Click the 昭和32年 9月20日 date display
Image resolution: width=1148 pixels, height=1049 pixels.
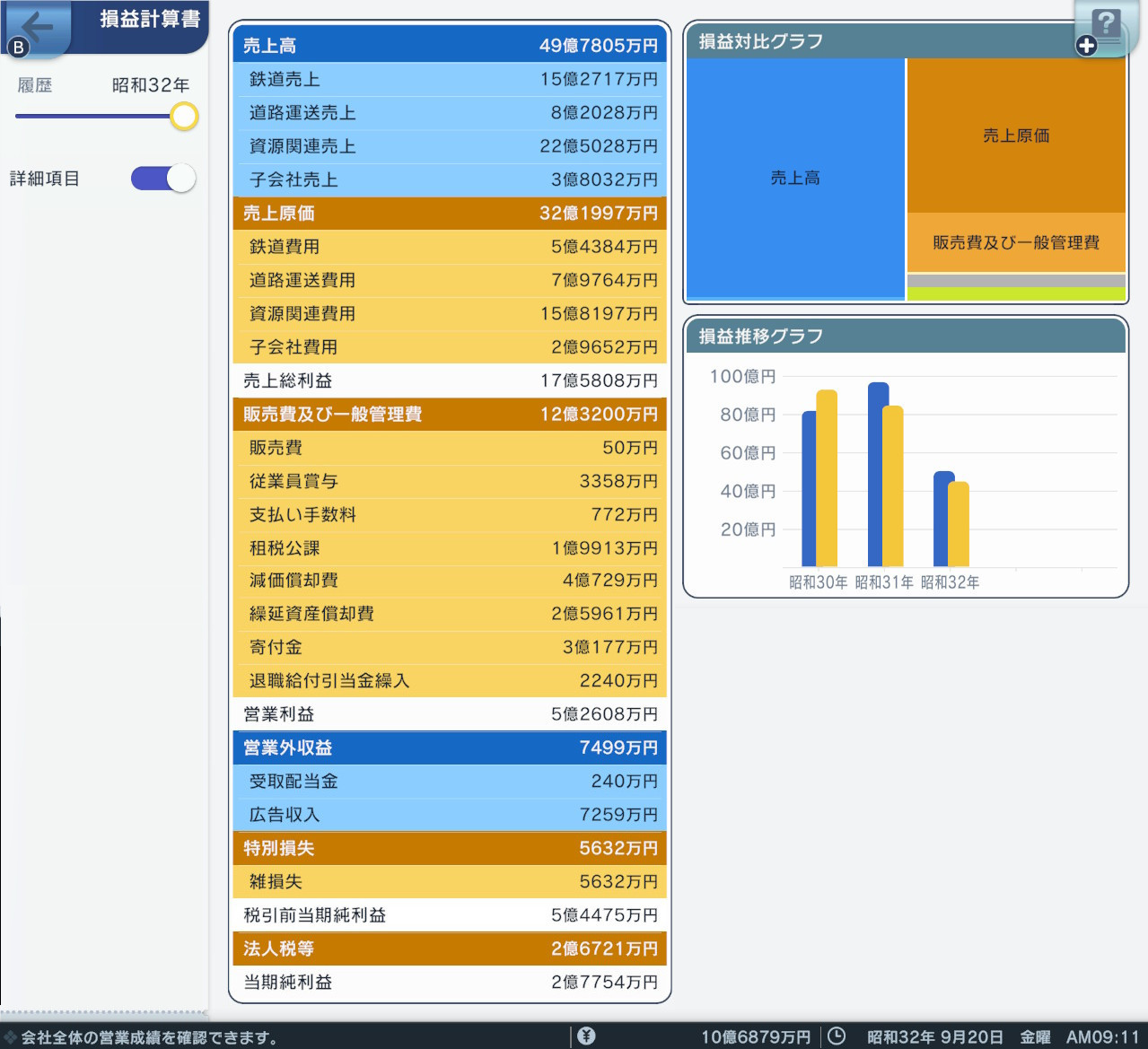[x=935, y=1037]
